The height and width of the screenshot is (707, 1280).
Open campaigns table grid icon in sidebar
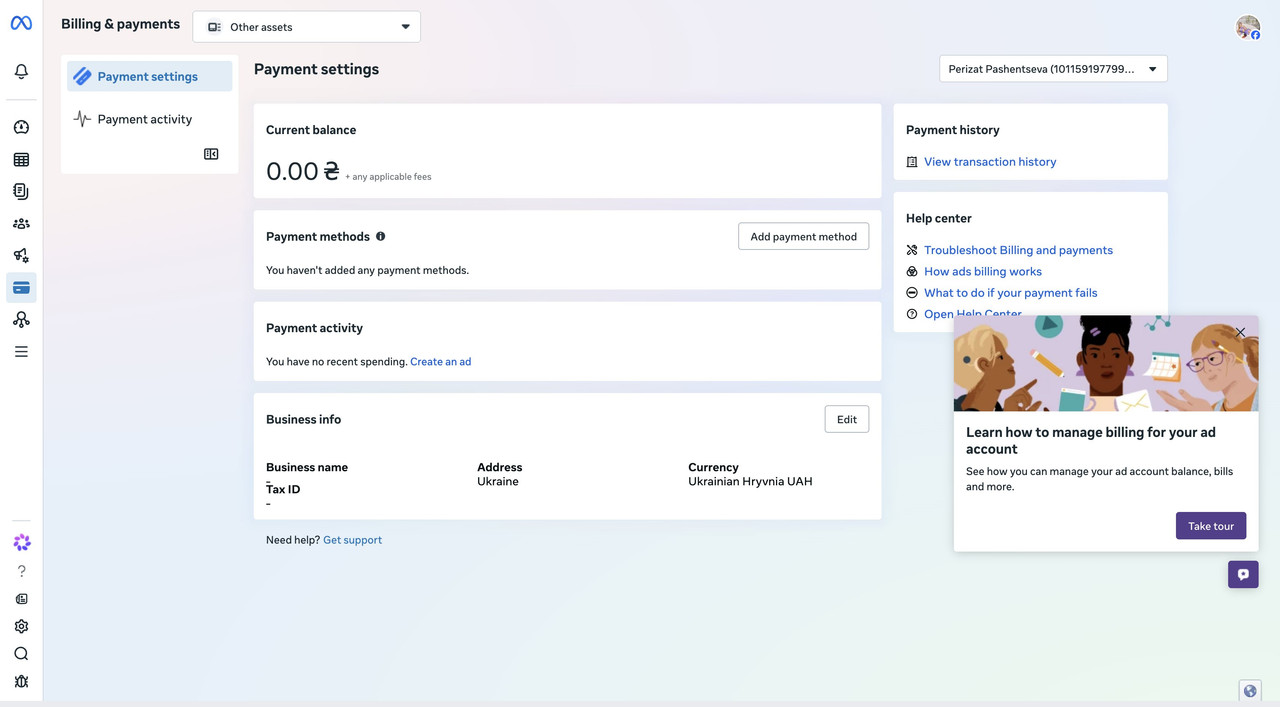pyautogui.click(x=21, y=159)
